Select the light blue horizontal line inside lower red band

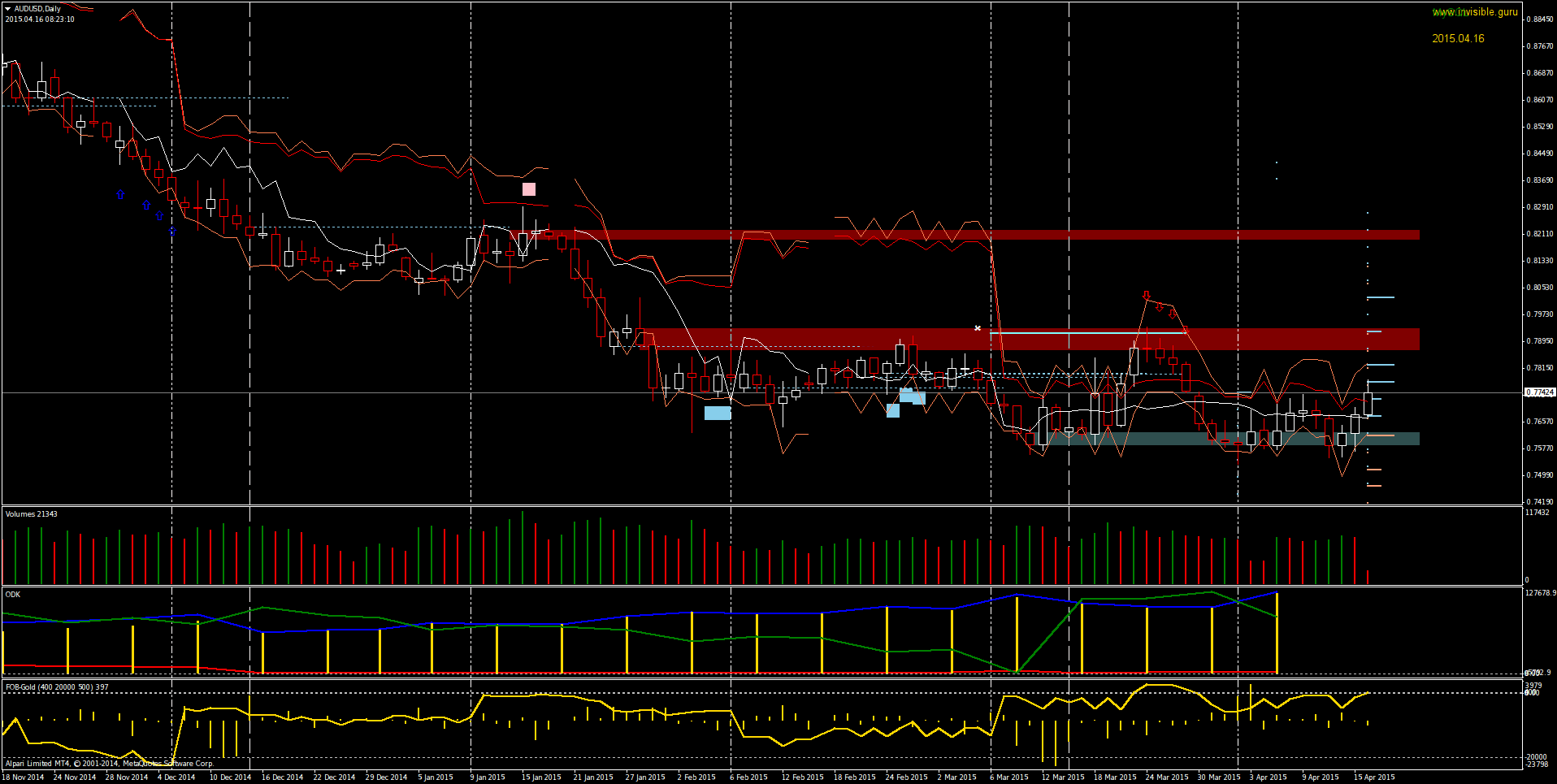pyautogui.click(x=1088, y=333)
